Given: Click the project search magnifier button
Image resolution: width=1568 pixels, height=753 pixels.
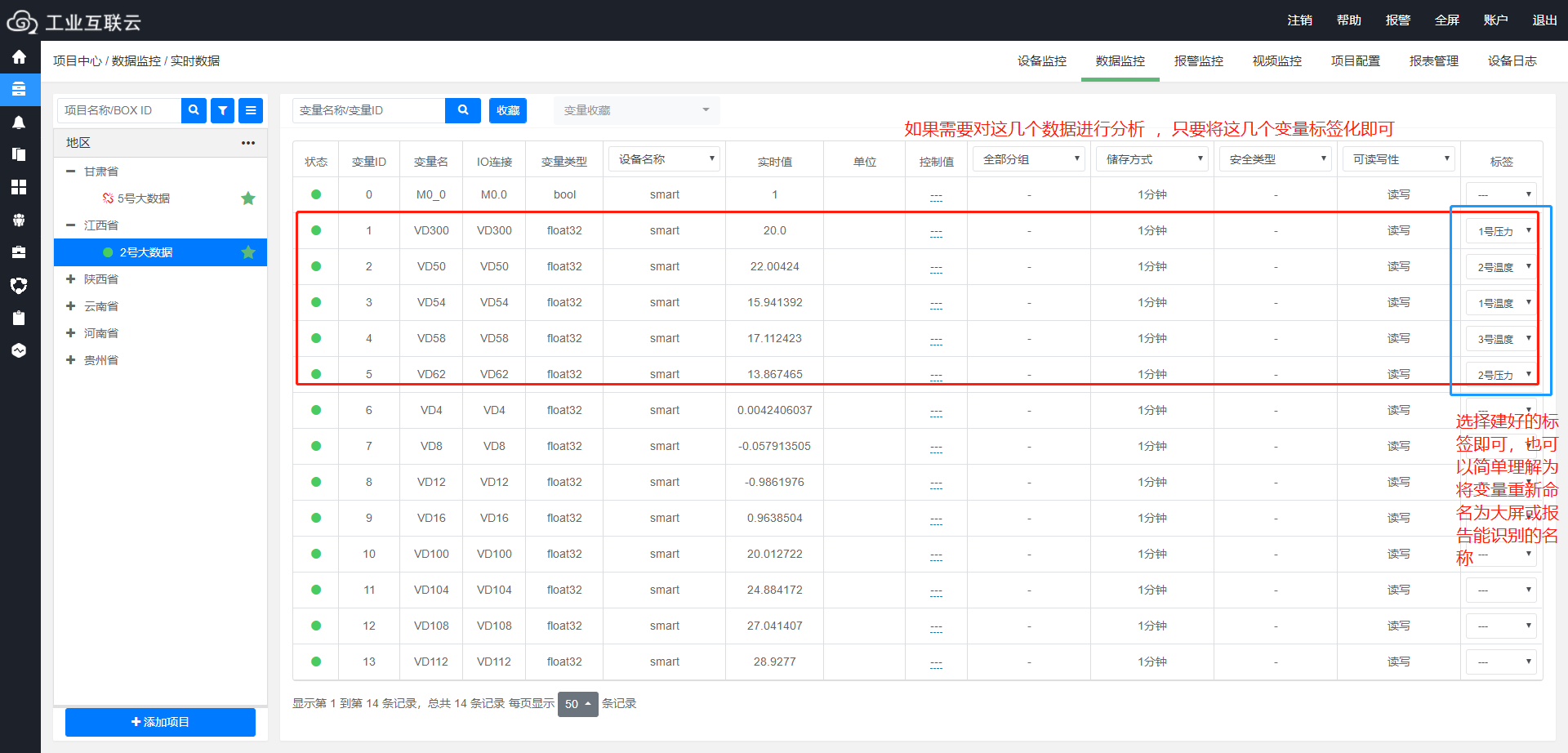Looking at the screenshot, I should click(x=194, y=110).
